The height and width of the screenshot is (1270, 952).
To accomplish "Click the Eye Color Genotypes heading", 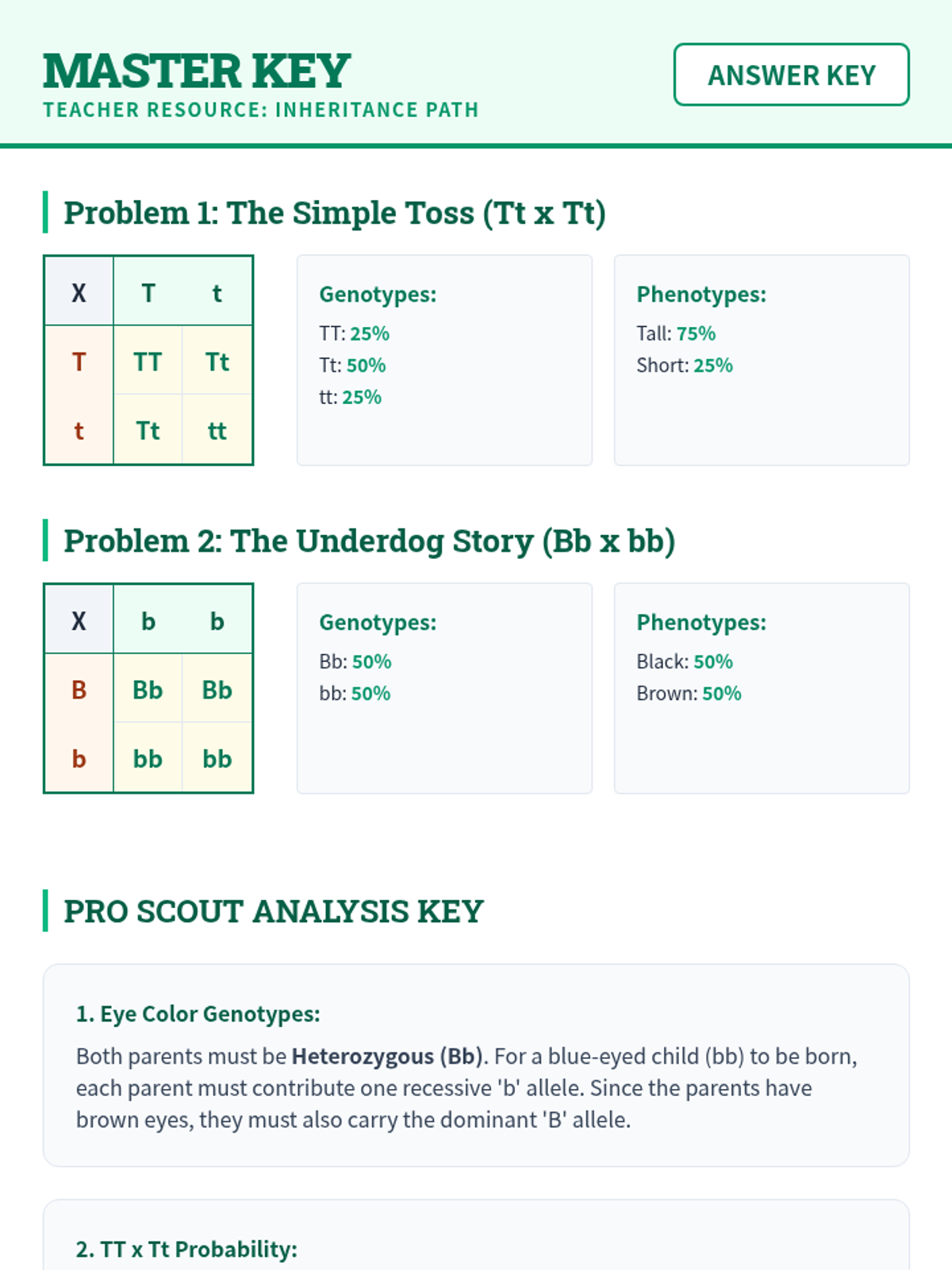I will [198, 1014].
